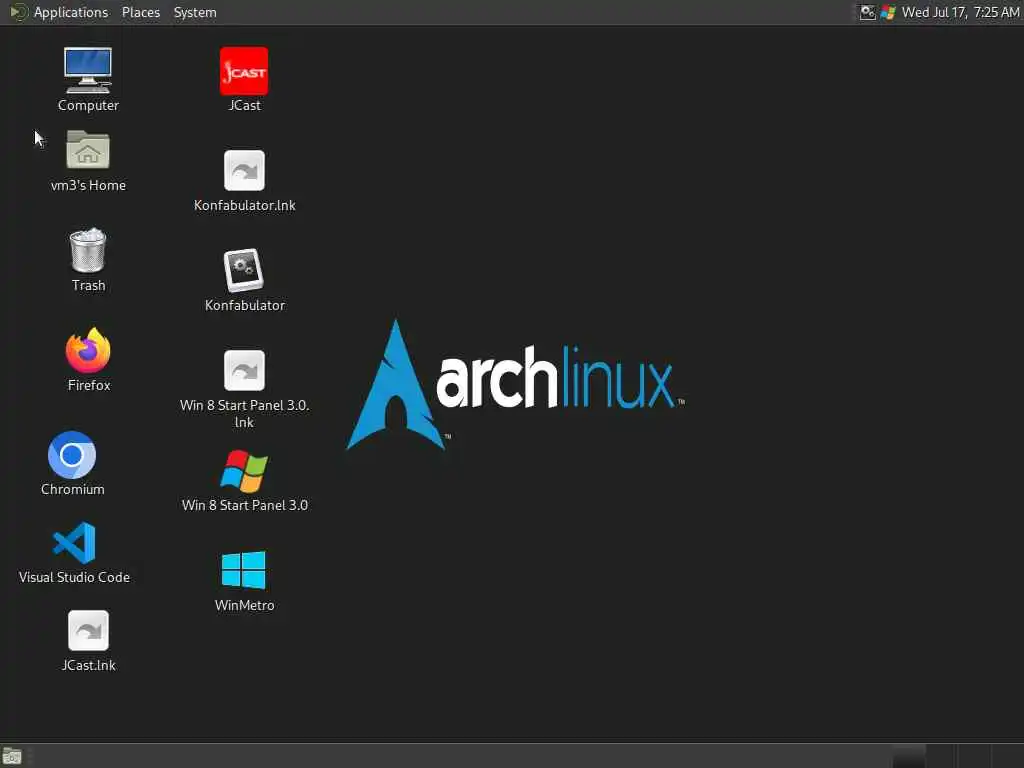Click the highlighted first workspace in bottom panel

click(909, 756)
